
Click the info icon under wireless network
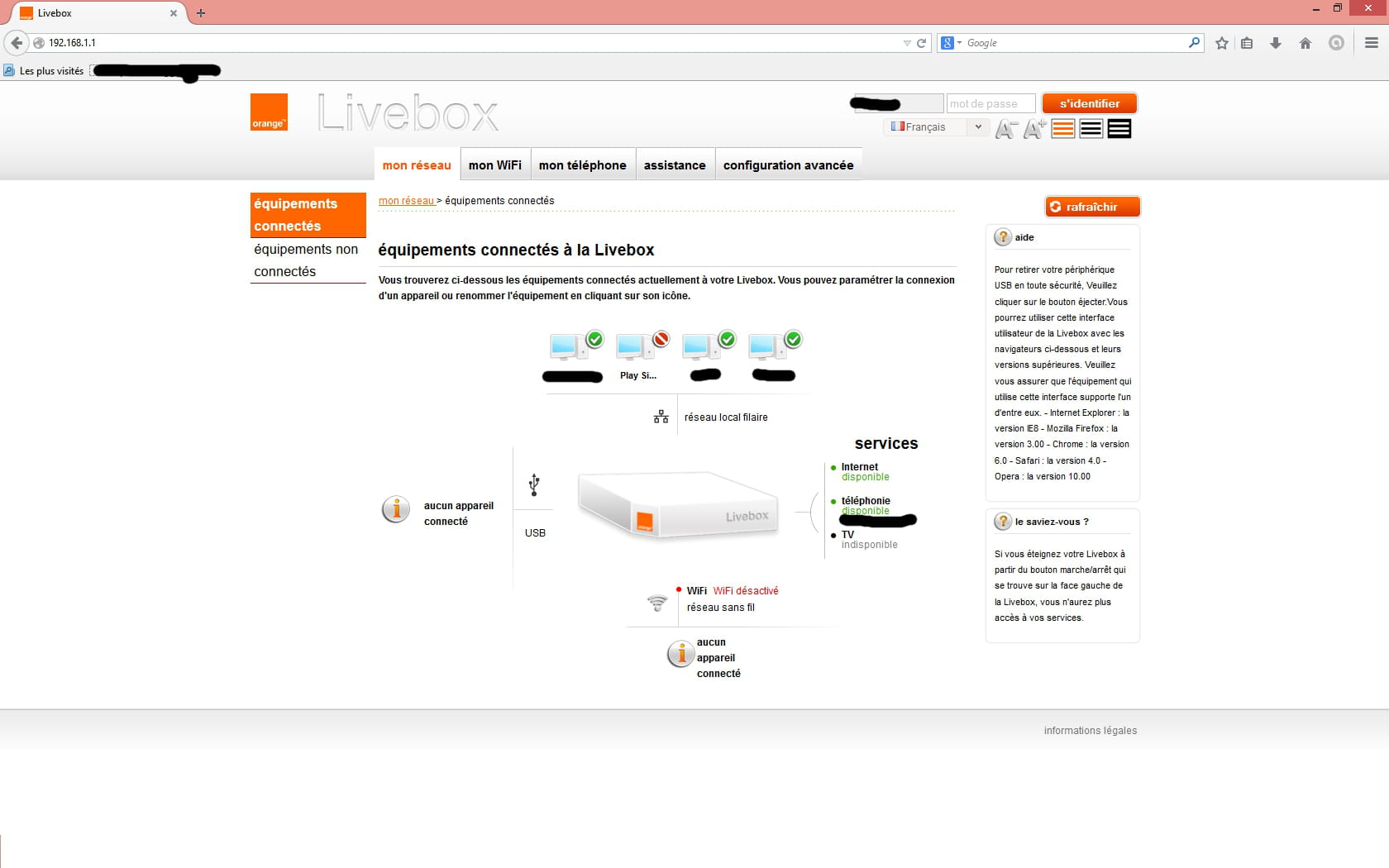click(x=680, y=654)
